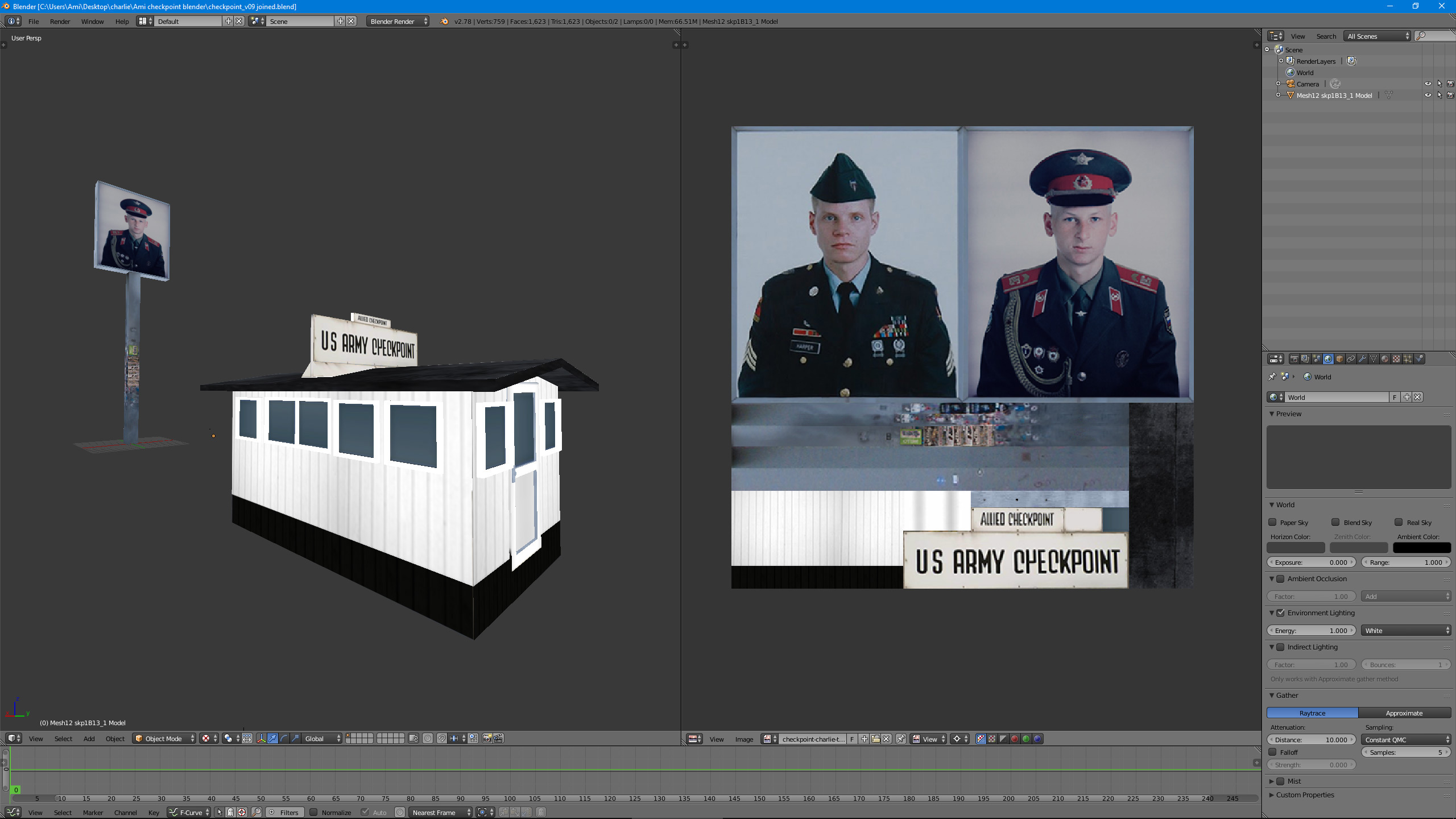
Task: Open the Object Mode dropdown
Action: tap(164, 738)
